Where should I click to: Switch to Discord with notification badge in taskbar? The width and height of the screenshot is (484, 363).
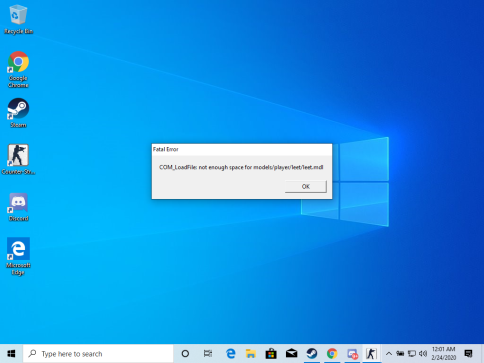pos(352,354)
